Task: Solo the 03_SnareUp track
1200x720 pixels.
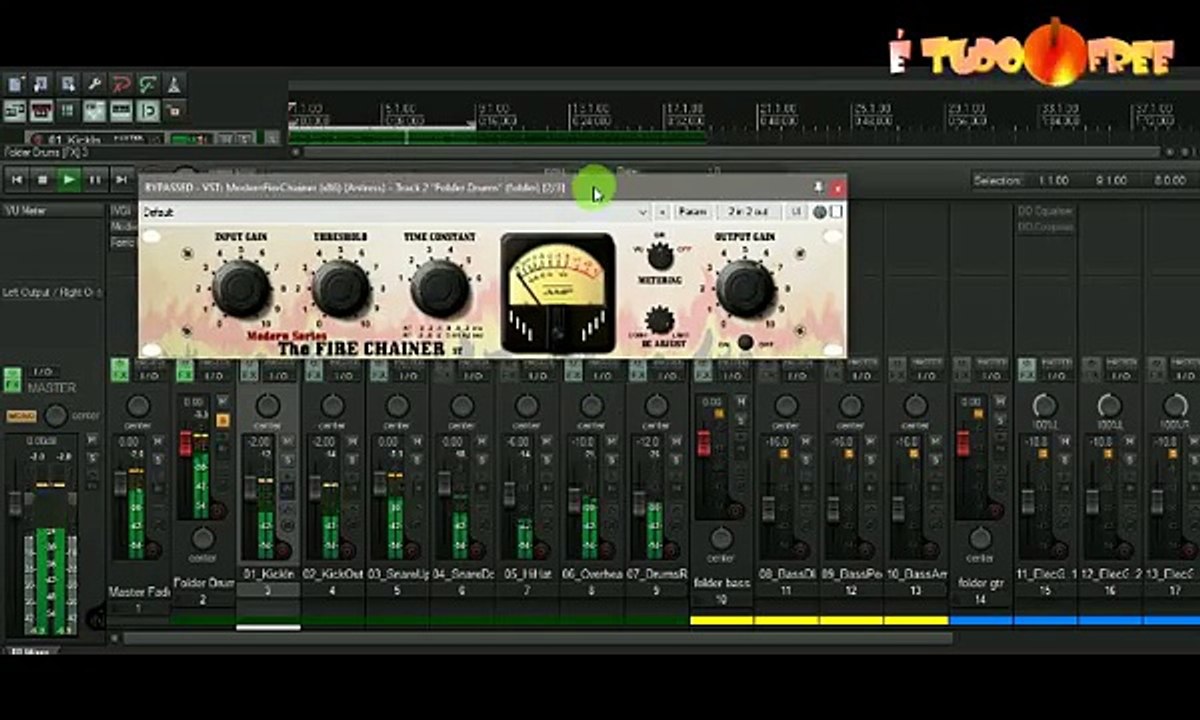Action: 417,458
